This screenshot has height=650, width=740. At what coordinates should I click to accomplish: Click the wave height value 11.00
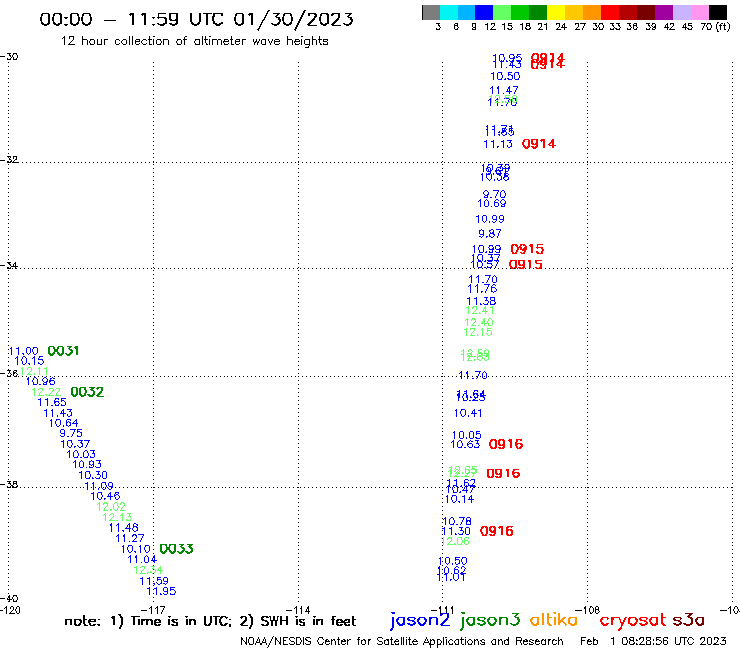[24, 351]
